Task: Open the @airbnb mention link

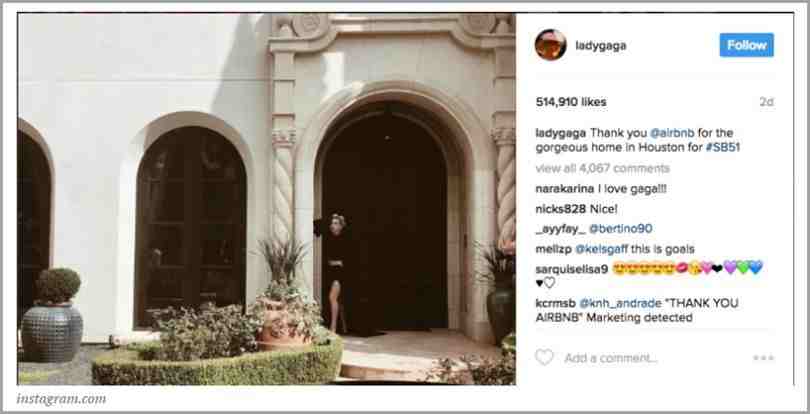Action: pyautogui.click(x=672, y=133)
